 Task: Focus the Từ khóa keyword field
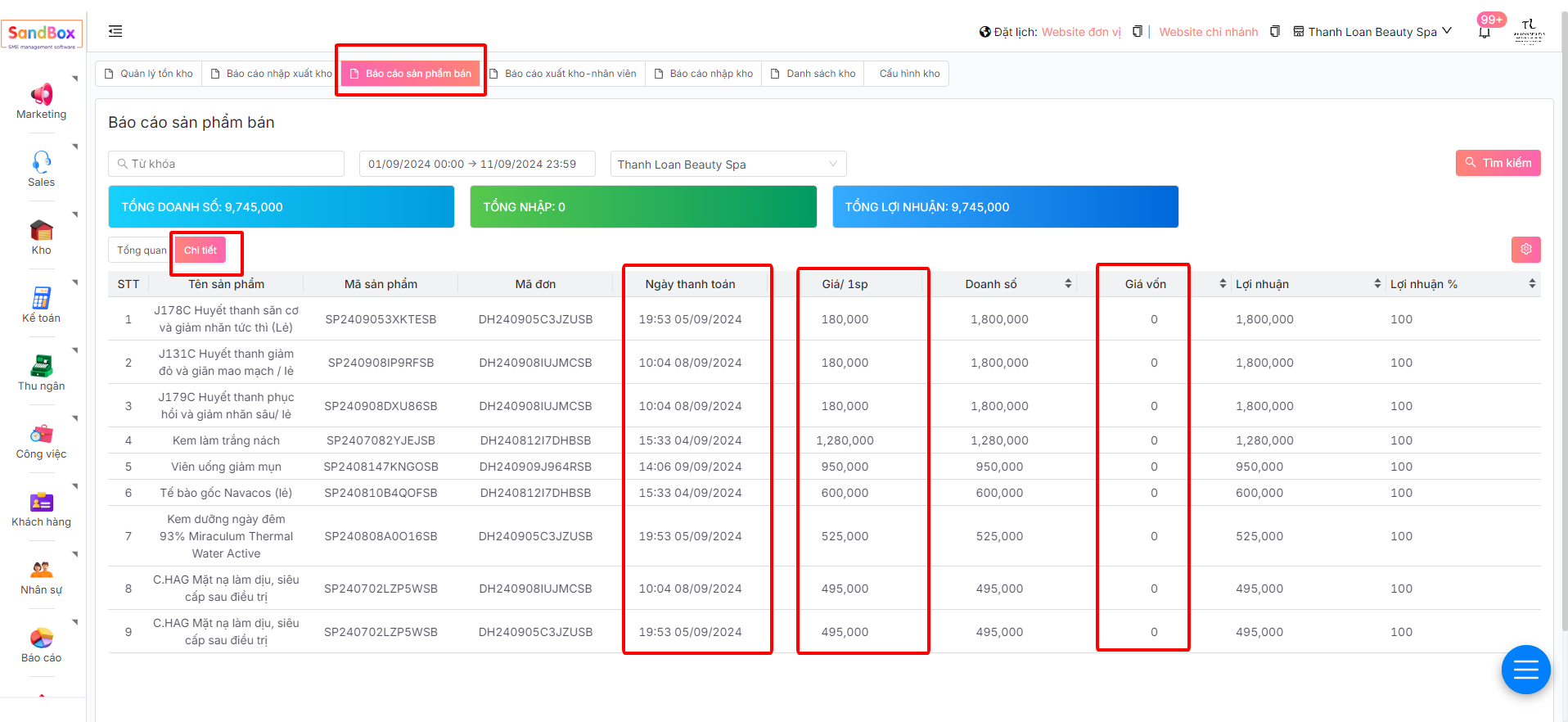[x=226, y=165]
